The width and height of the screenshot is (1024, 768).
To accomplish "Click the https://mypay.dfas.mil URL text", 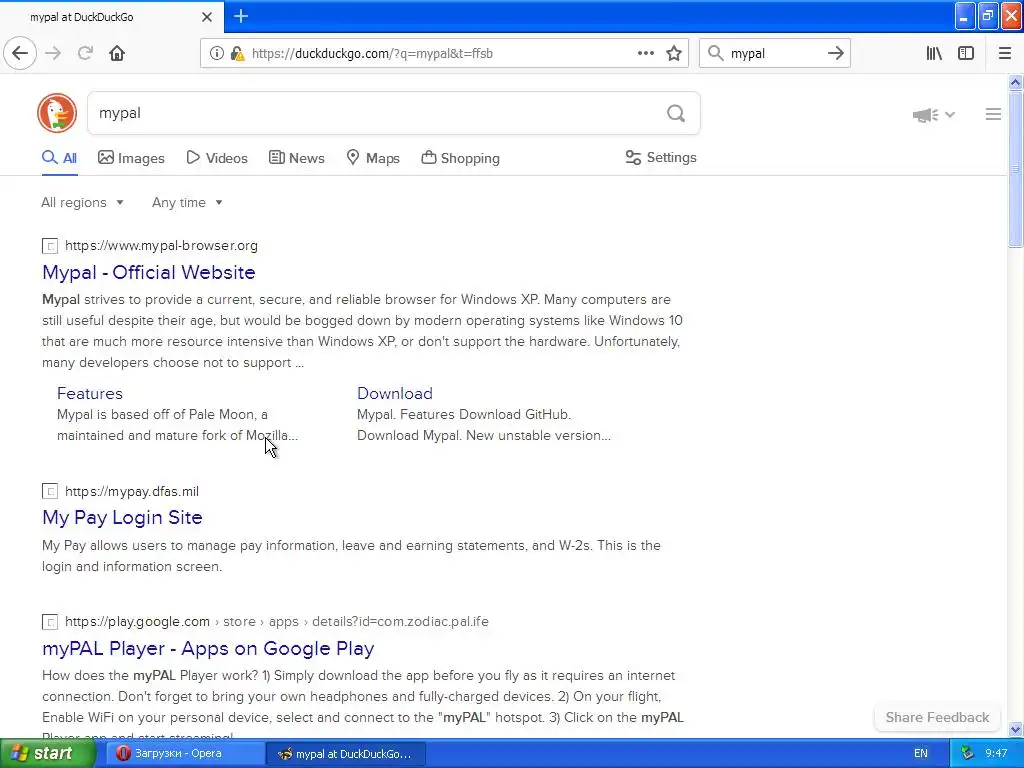I will 132,491.
